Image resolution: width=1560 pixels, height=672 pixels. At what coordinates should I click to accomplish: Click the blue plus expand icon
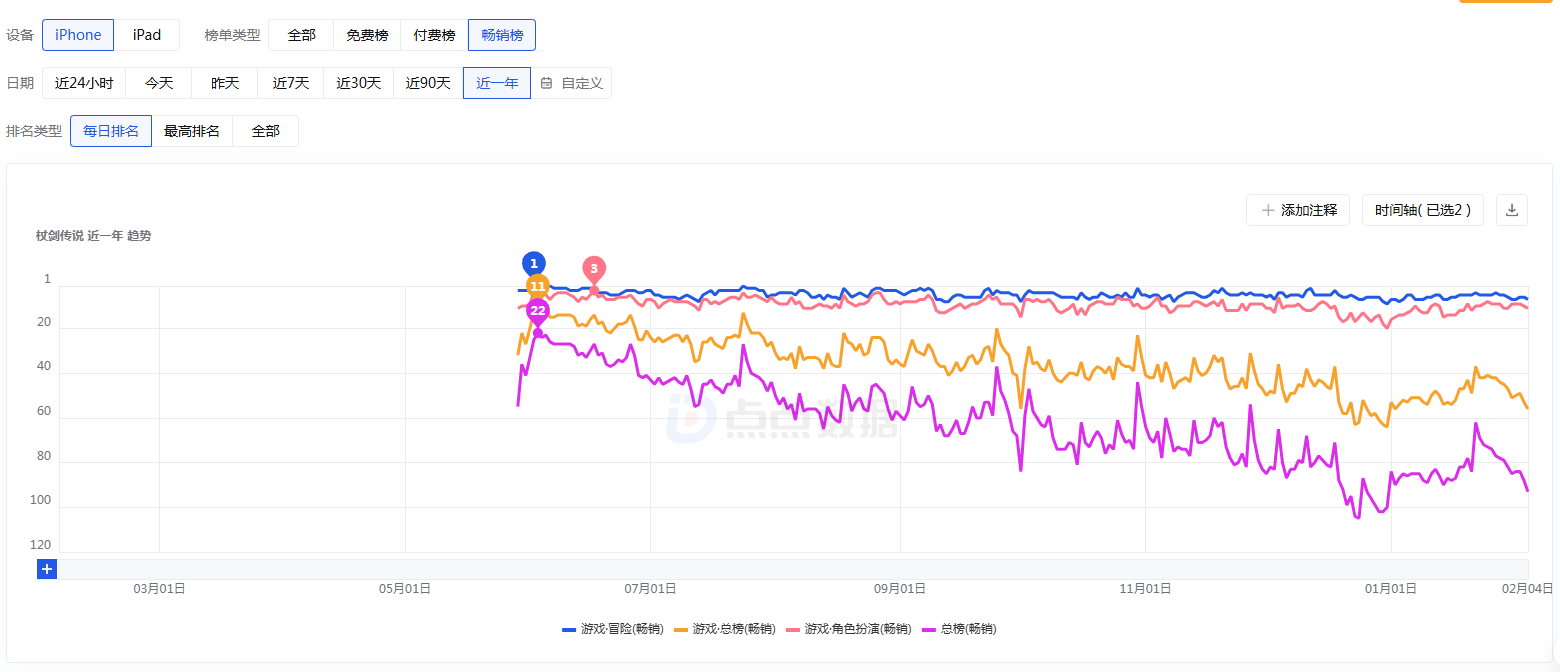(x=47, y=569)
